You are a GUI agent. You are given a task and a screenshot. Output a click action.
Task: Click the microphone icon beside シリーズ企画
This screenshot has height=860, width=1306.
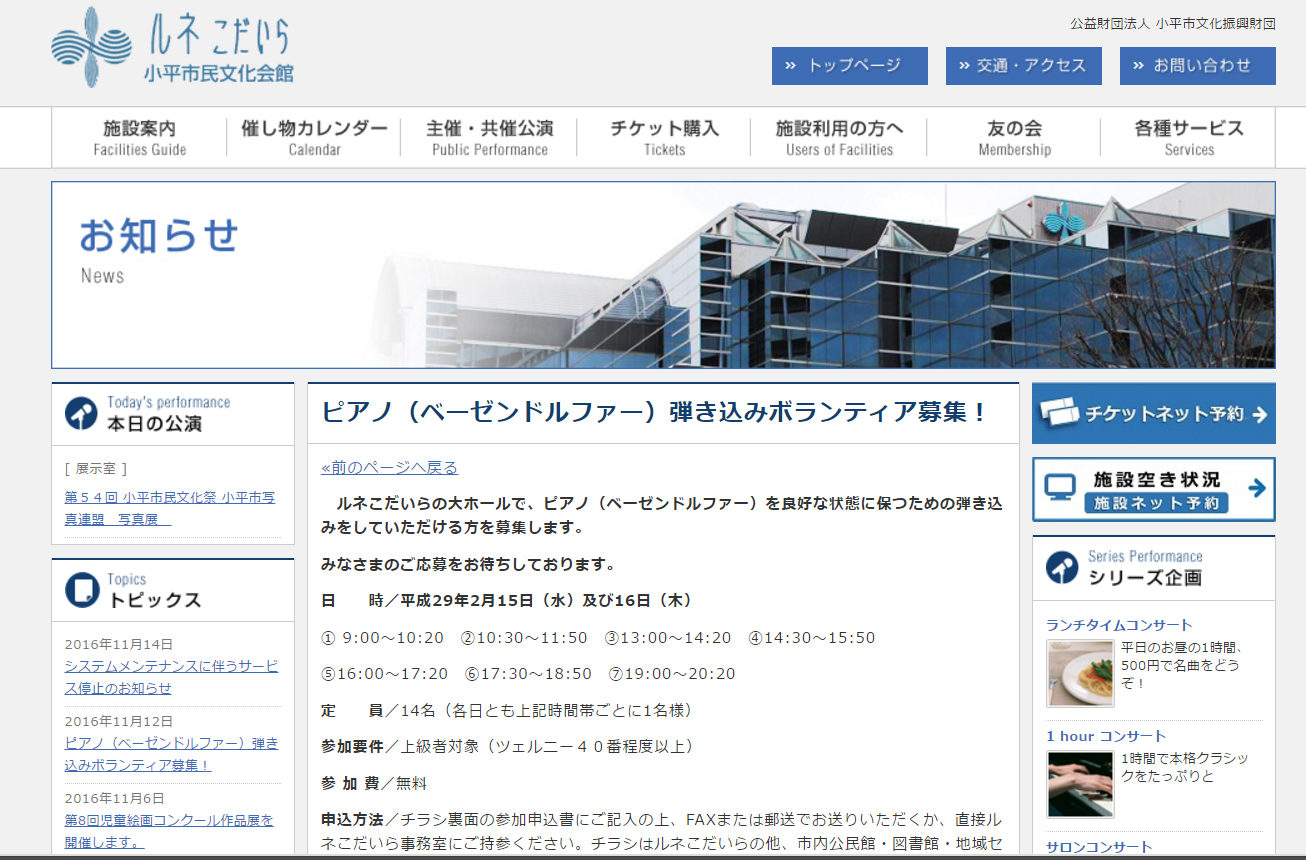click(x=1062, y=567)
